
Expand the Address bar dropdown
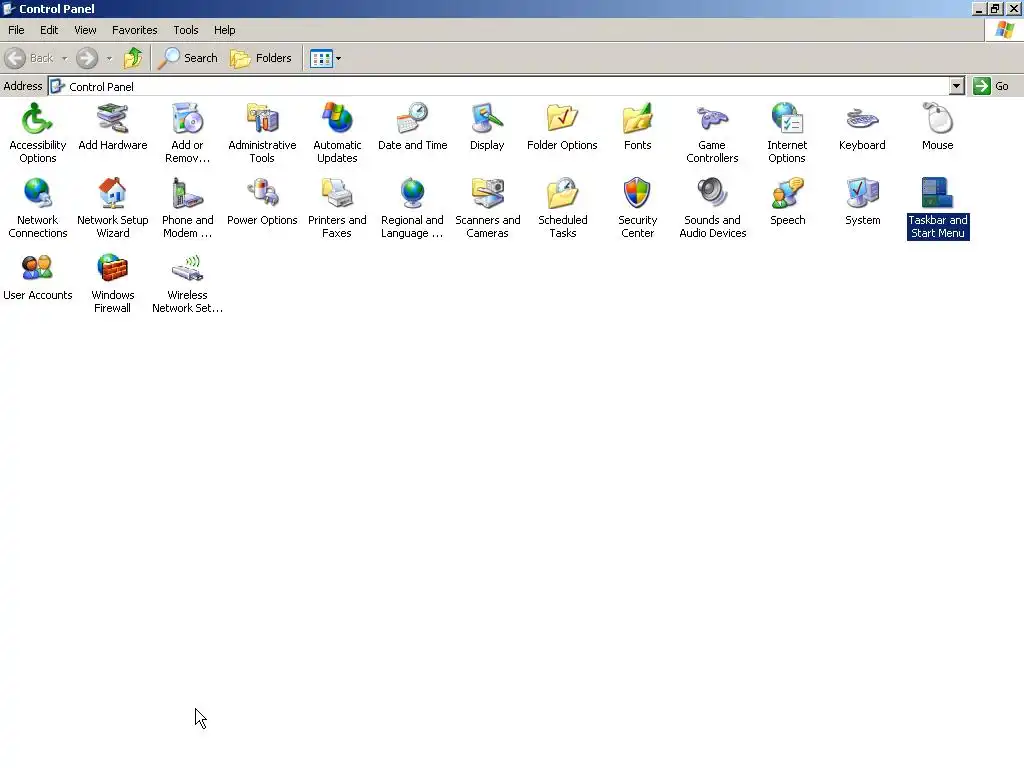pos(957,86)
